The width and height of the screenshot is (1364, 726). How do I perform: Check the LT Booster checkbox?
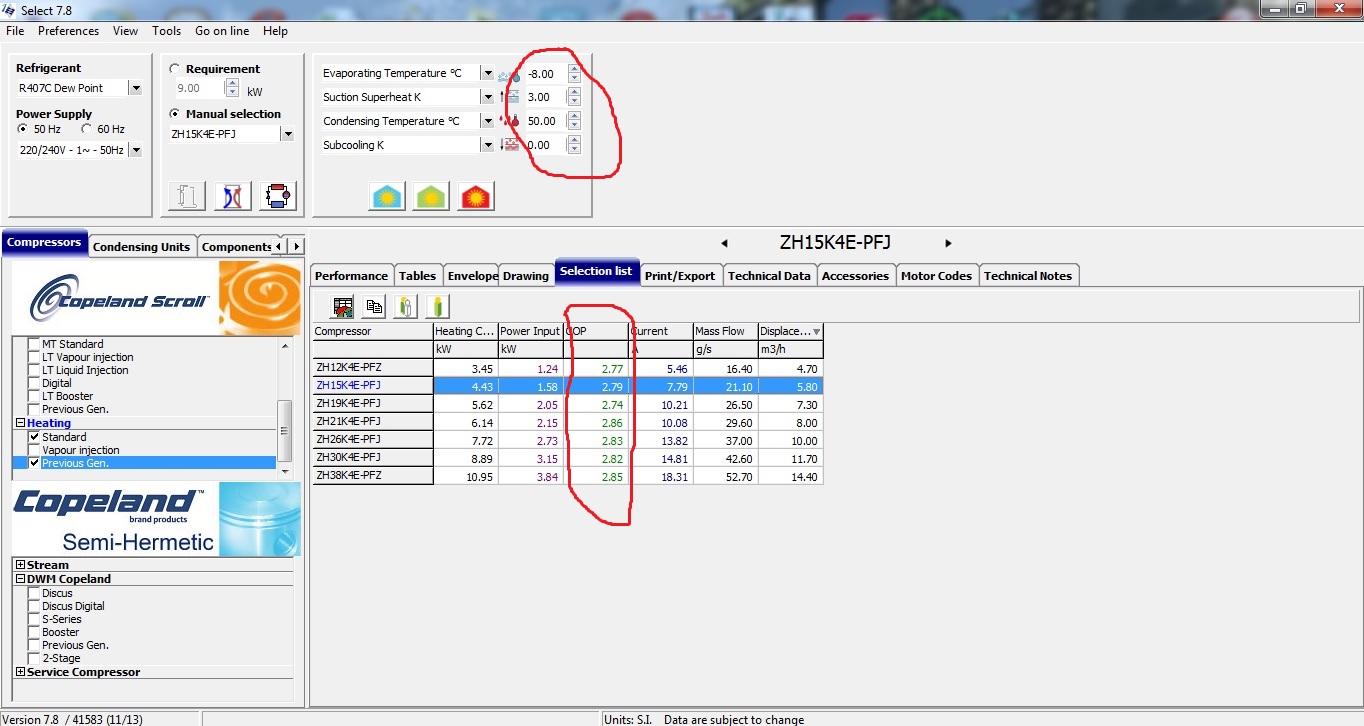35,396
